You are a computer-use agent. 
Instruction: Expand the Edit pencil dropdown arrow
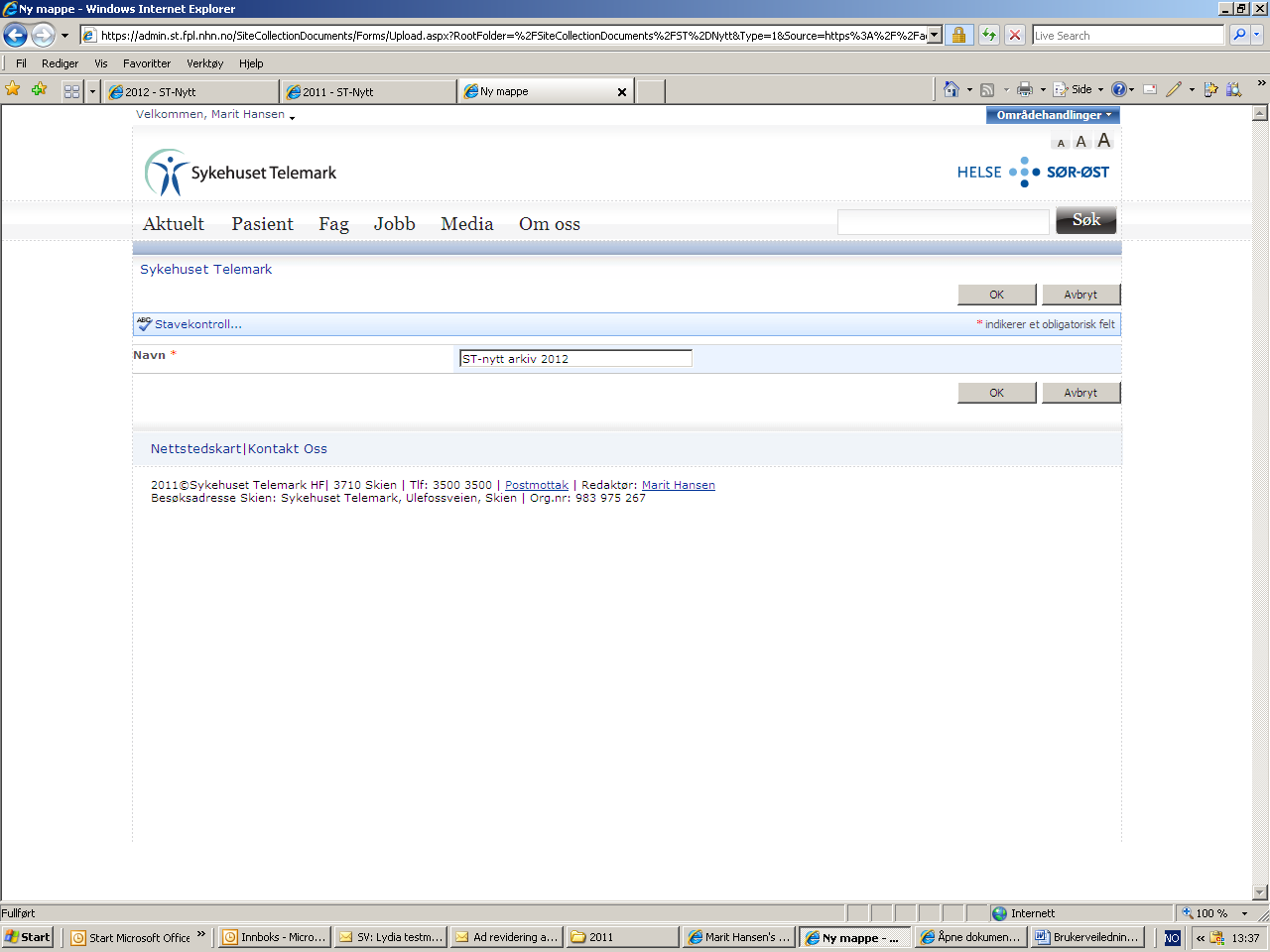pyautogui.click(x=1192, y=90)
